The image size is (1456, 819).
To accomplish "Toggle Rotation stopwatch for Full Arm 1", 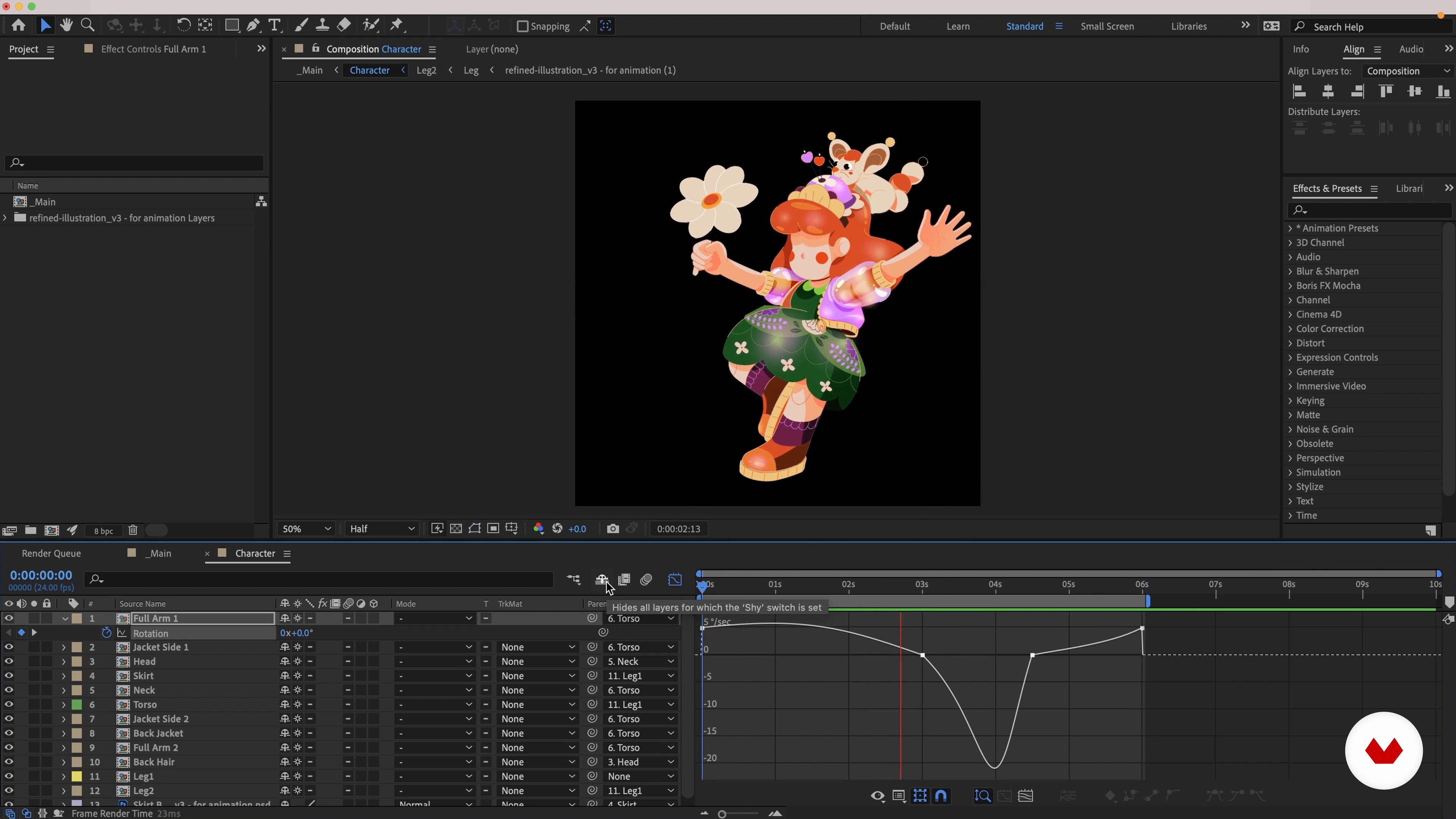I will pyautogui.click(x=106, y=633).
